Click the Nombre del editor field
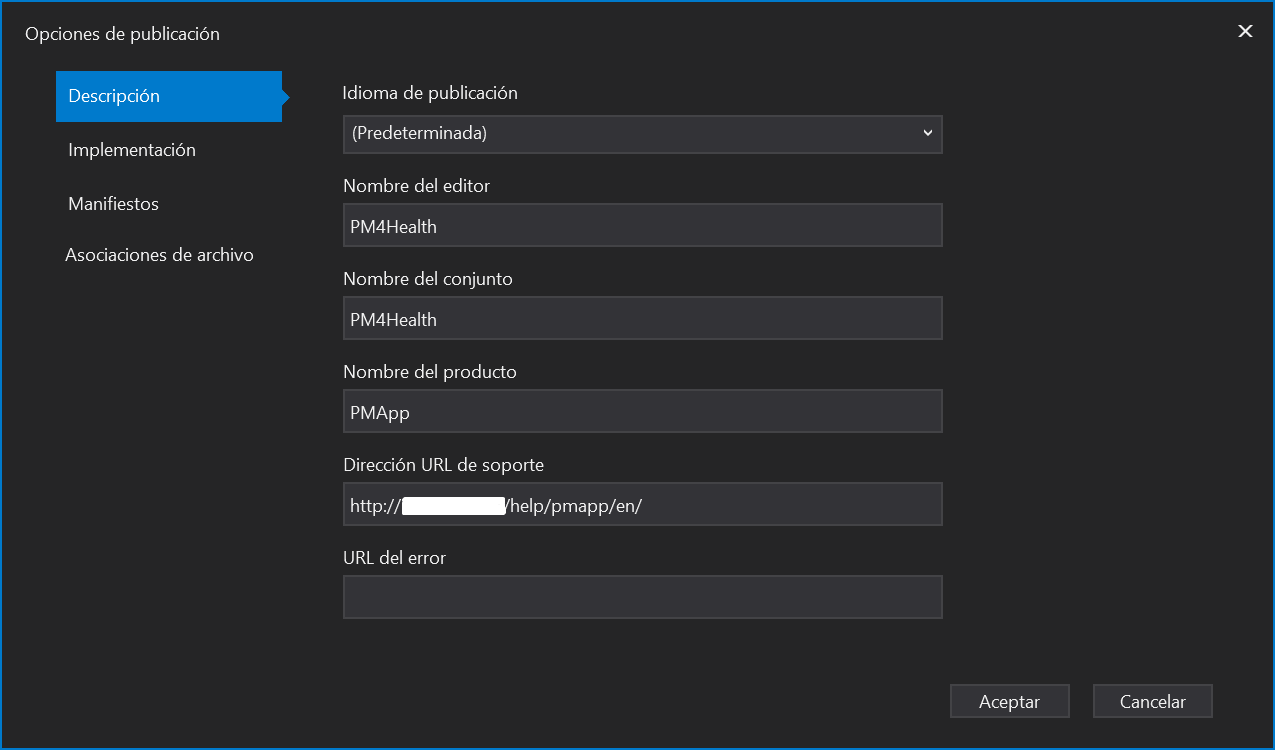The width and height of the screenshot is (1275, 750). tap(643, 226)
